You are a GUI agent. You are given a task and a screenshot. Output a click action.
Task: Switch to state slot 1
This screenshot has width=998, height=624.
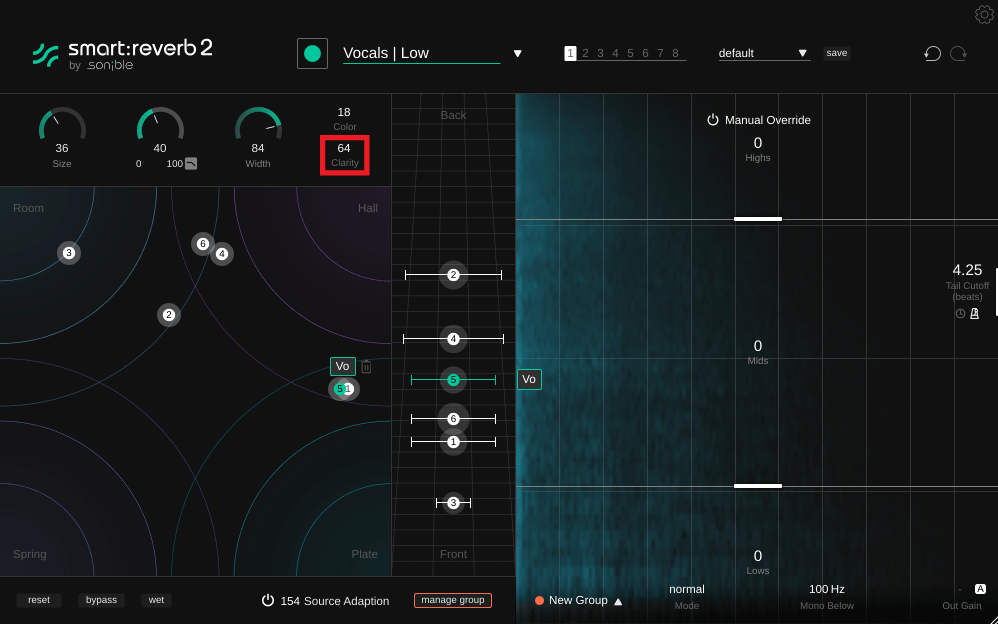click(570, 53)
